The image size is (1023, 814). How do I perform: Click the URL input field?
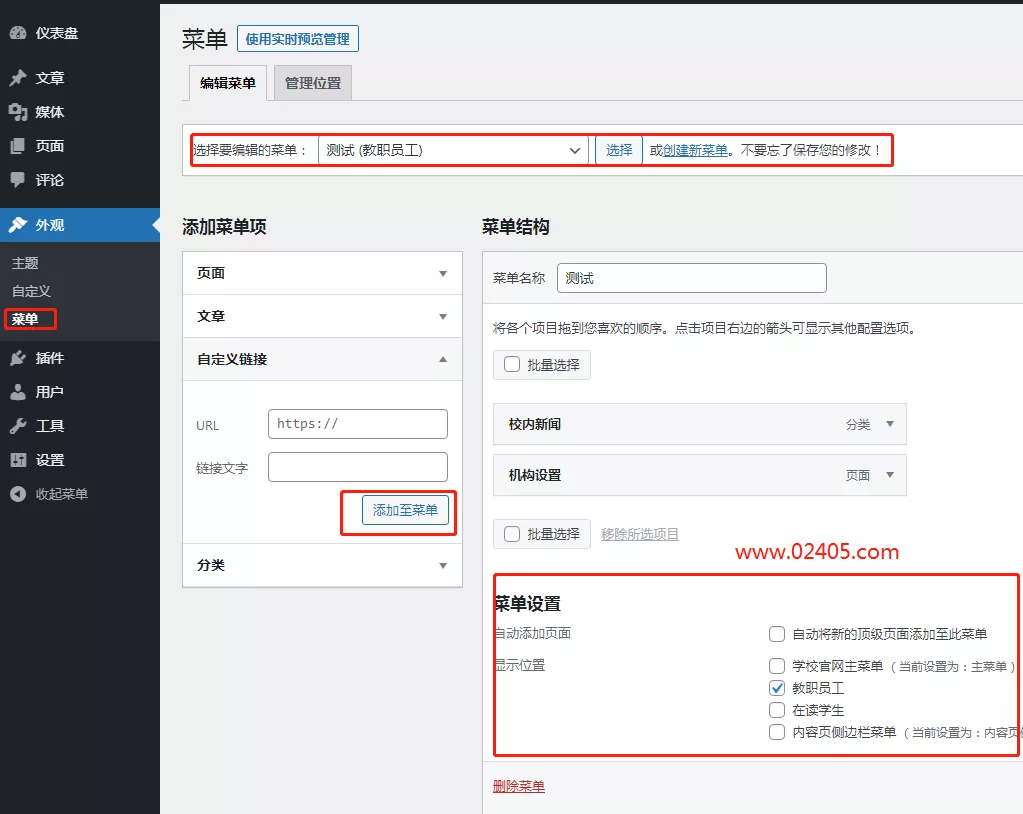click(357, 424)
